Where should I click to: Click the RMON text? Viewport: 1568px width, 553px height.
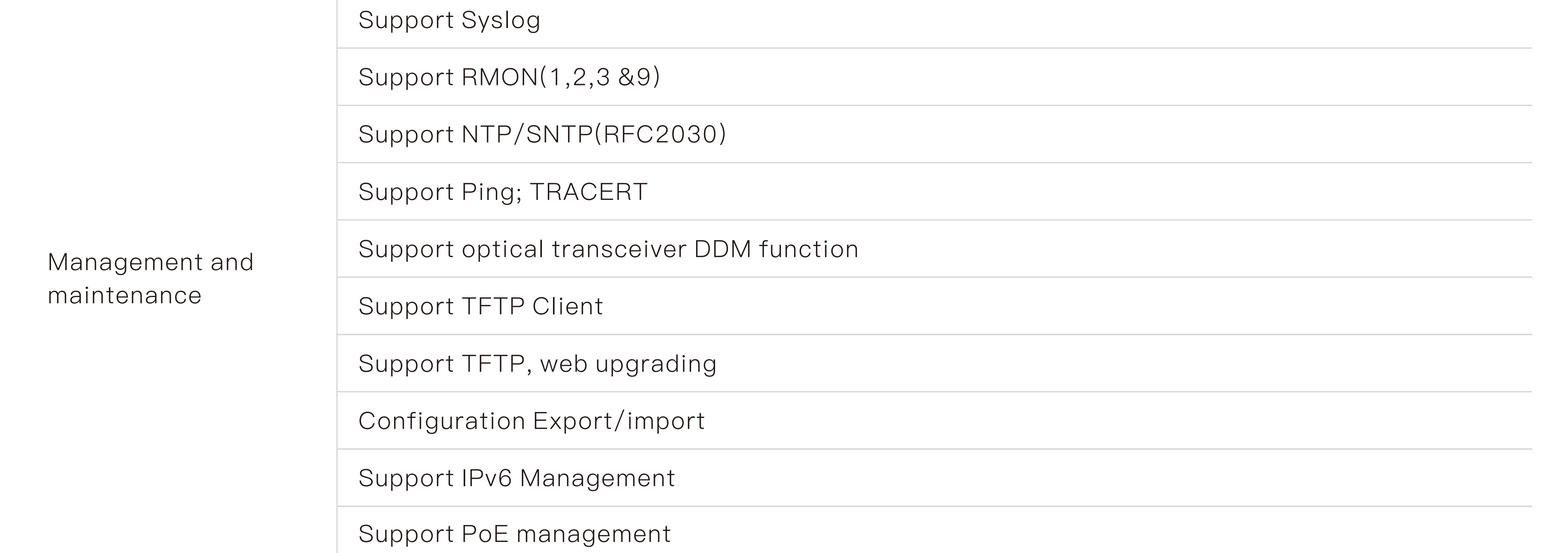(x=500, y=77)
